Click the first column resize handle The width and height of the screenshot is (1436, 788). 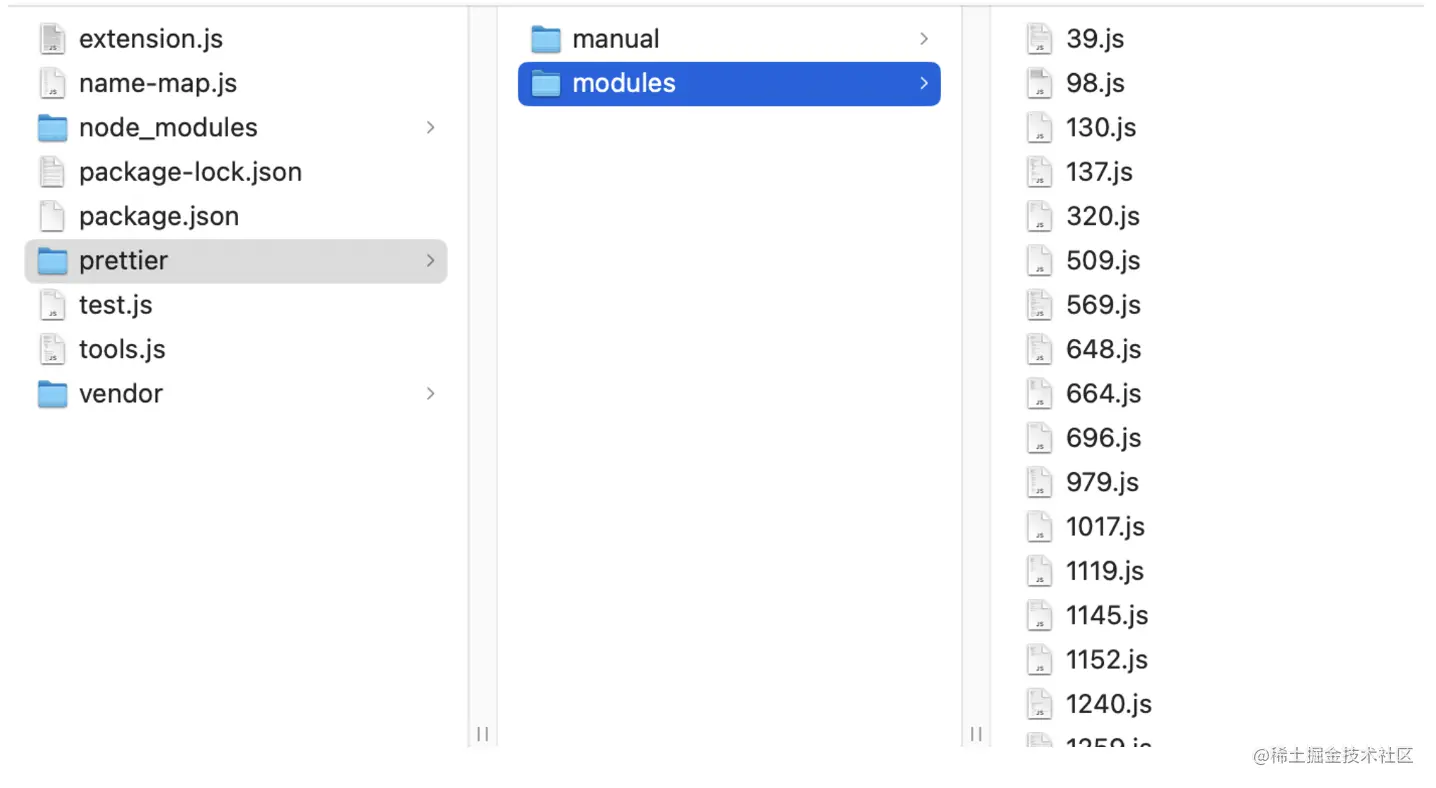click(x=483, y=734)
